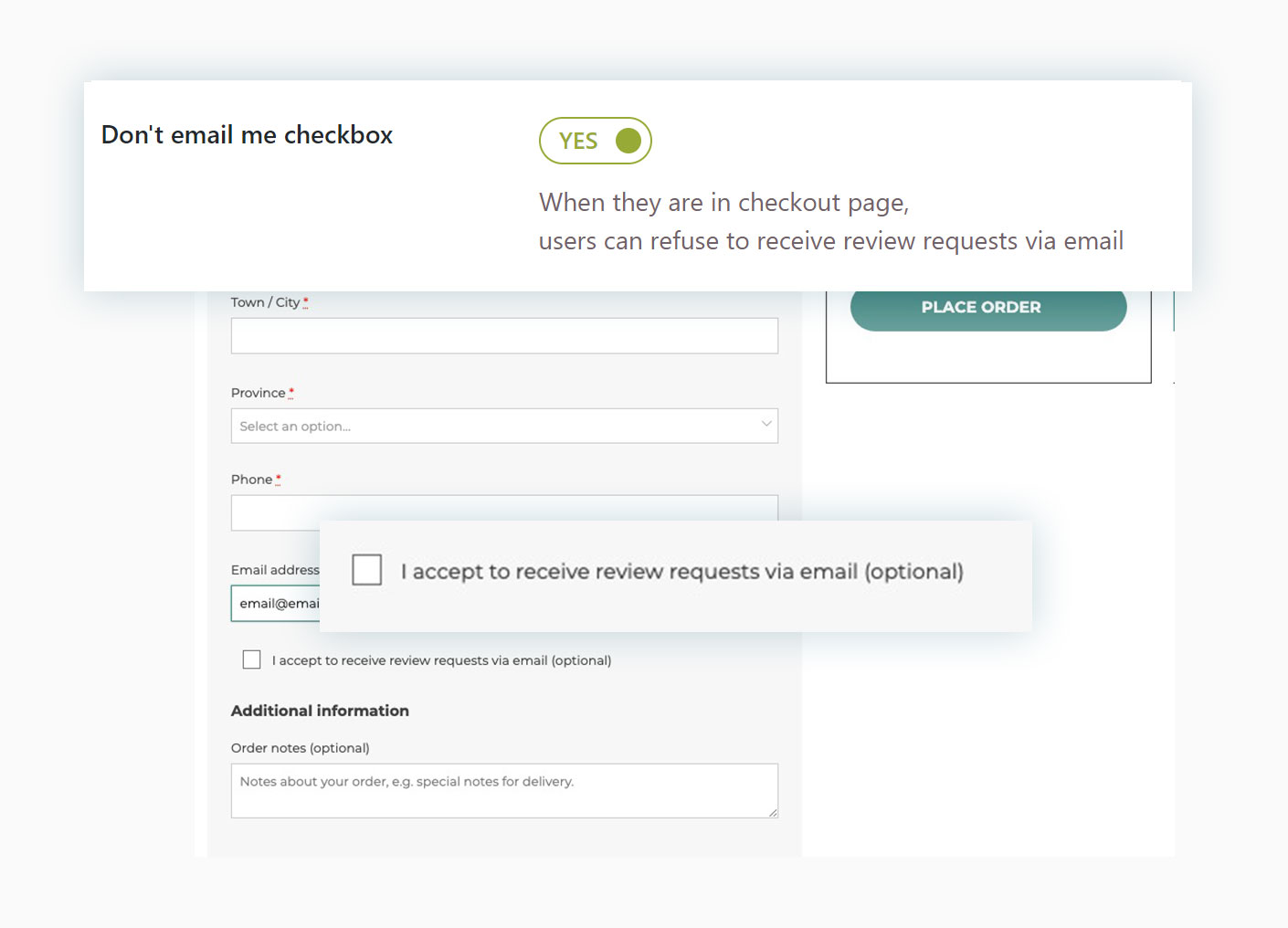Tick the large enlarged review requests checkbox
Viewport: 1288px width, 928px height.
(x=367, y=570)
